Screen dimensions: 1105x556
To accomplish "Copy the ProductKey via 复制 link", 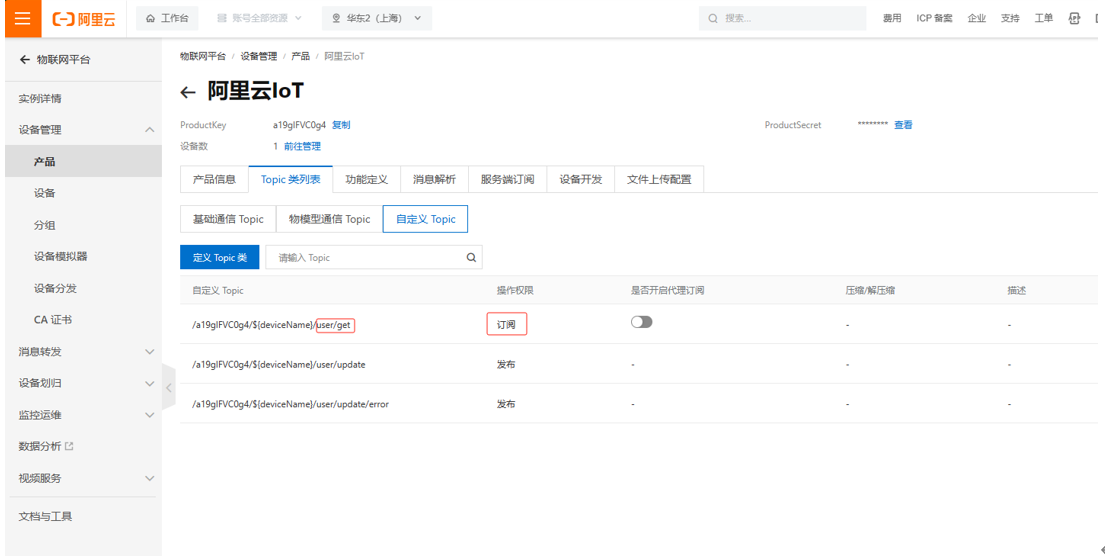I will click(341, 125).
